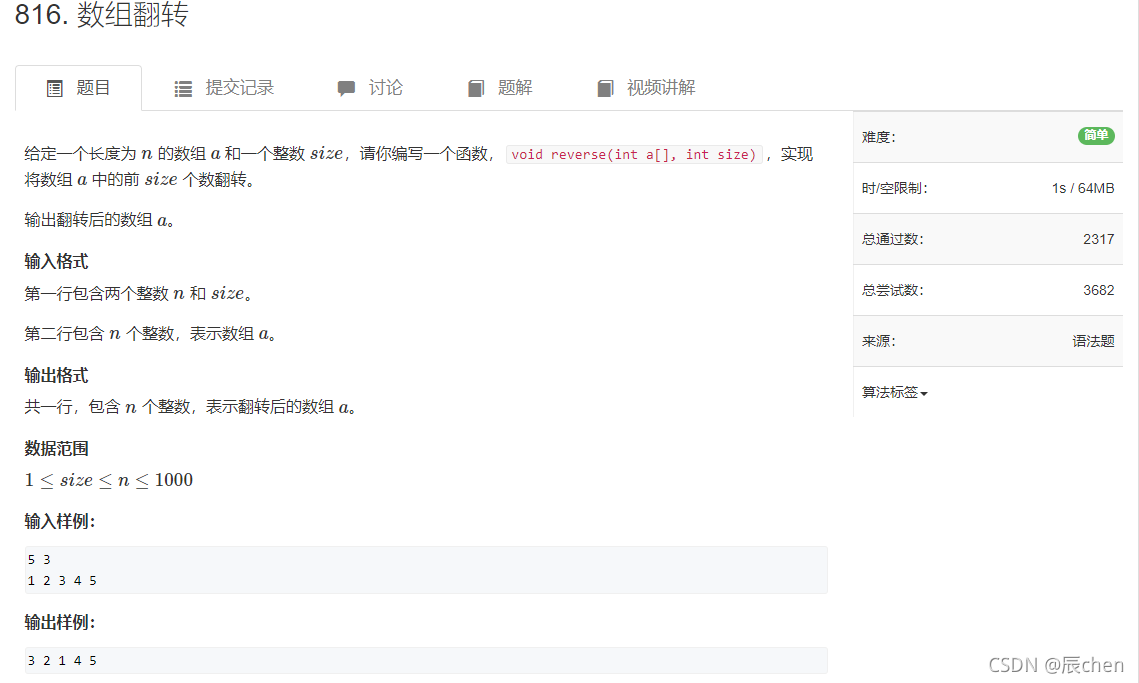This screenshot has width=1139, height=683.
Task: Click the document icon on the 题目 tab
Action: (55, 87)
